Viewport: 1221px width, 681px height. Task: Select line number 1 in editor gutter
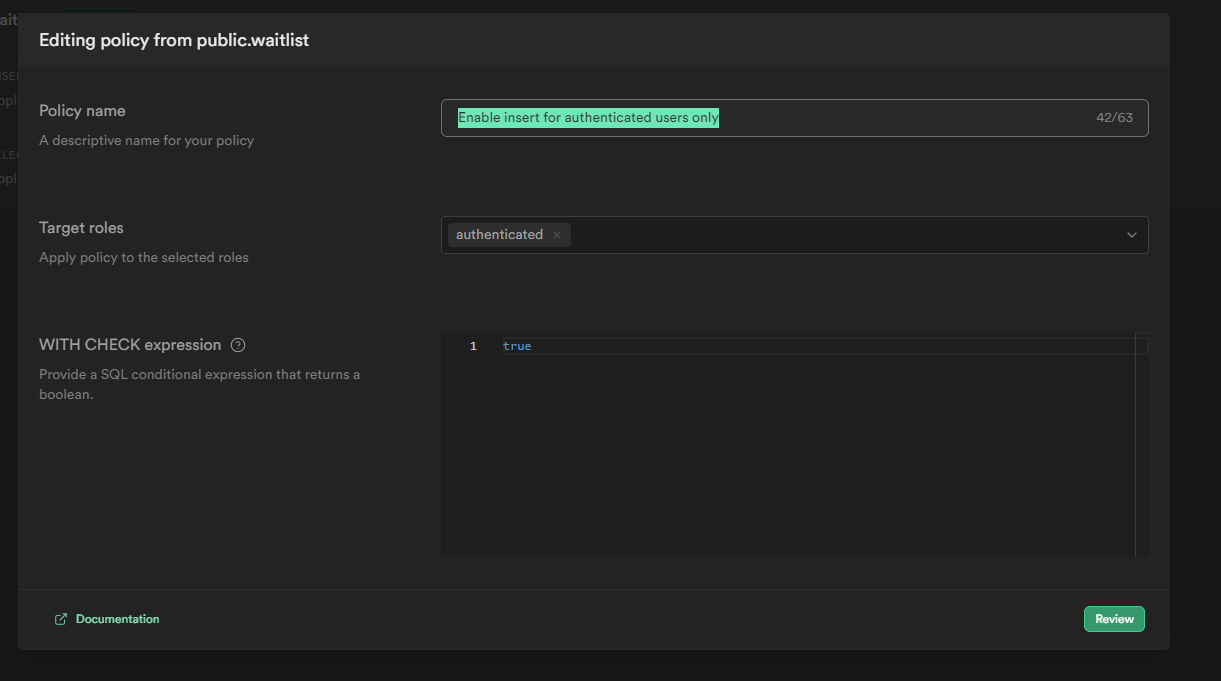click(473, 346)
